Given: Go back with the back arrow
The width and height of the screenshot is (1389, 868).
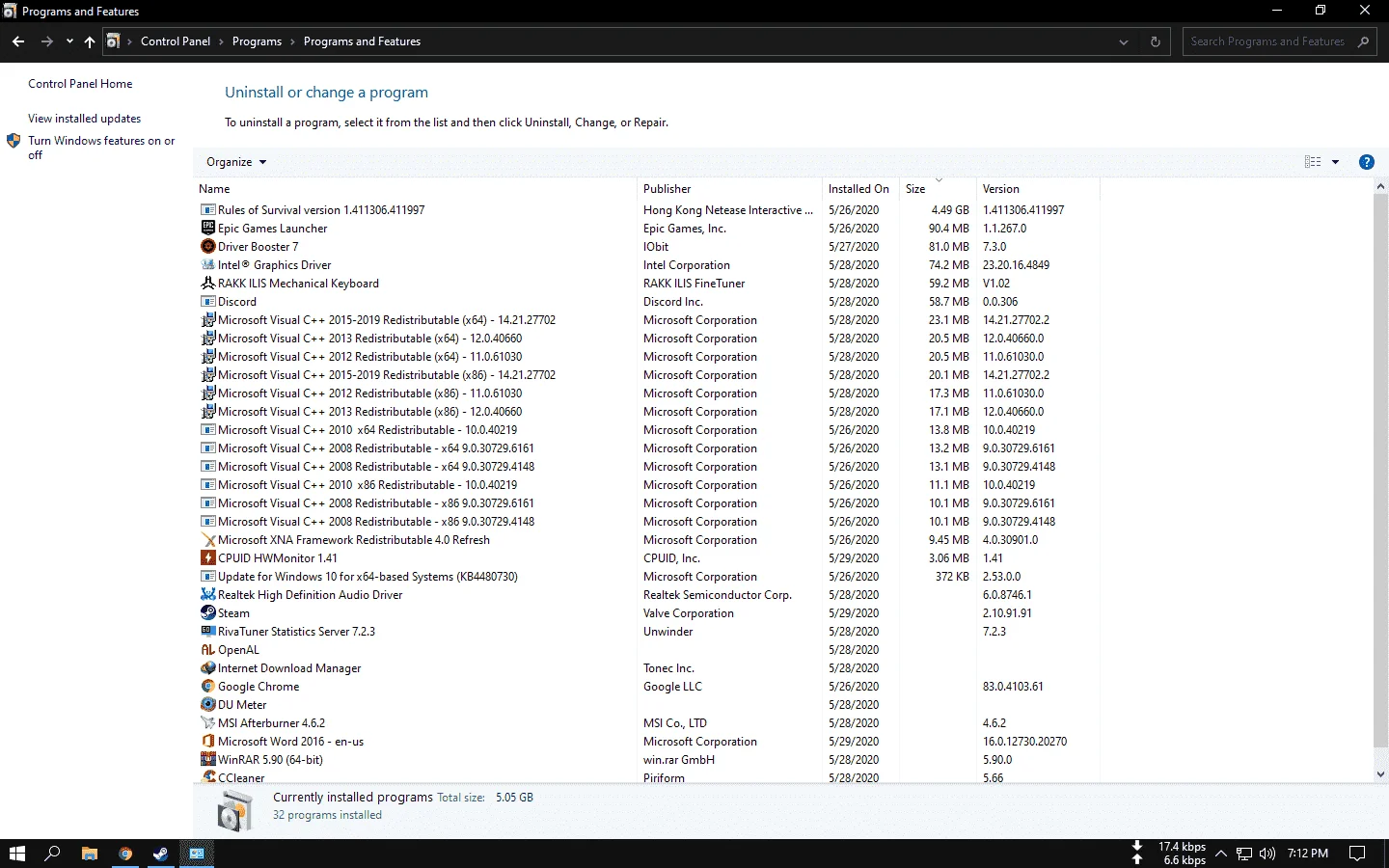Looking at the screenshot, I should click(x=18, y=41).
